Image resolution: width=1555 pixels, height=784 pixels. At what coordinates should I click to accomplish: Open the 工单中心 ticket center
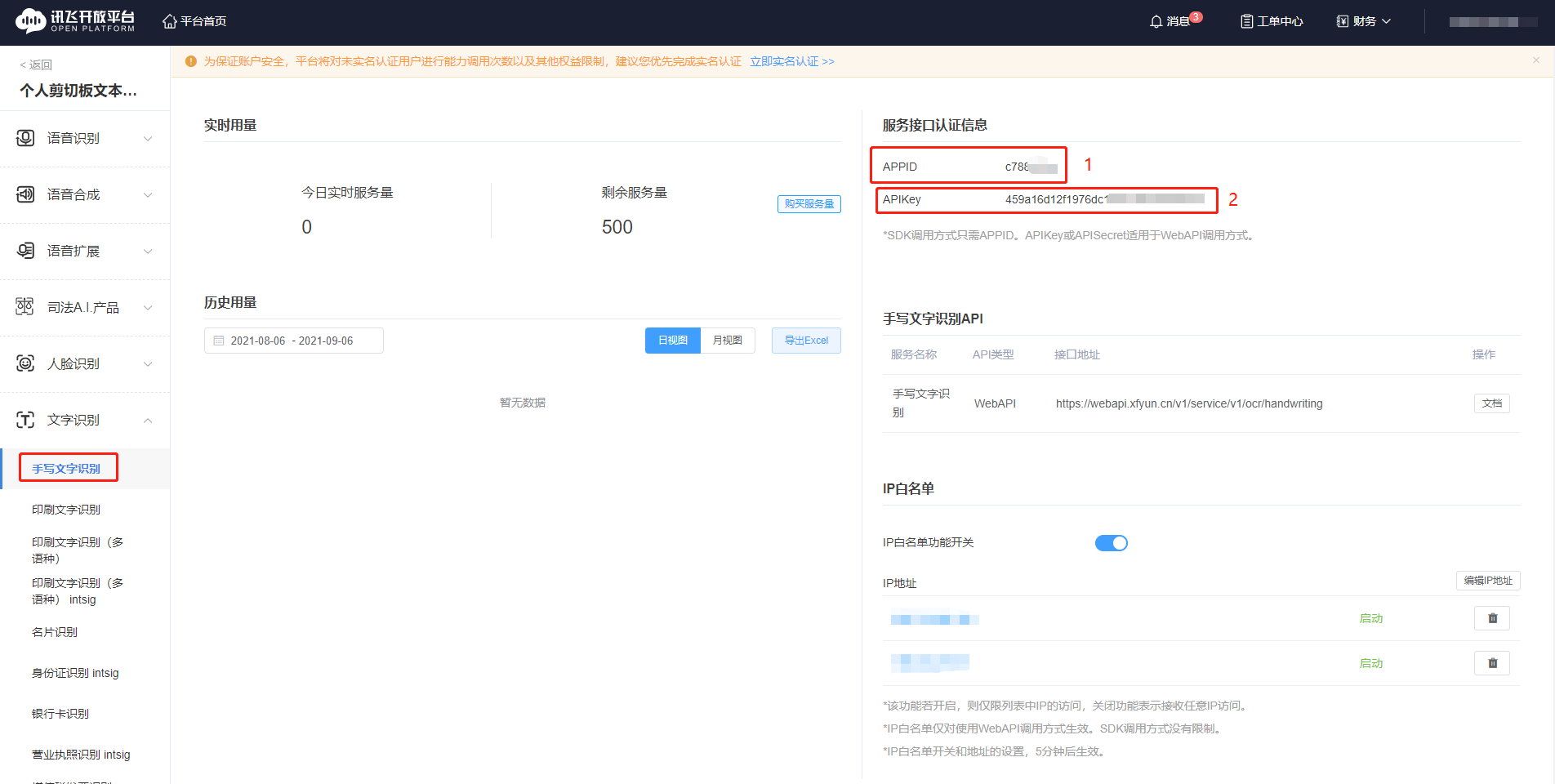click(1271, 20)
